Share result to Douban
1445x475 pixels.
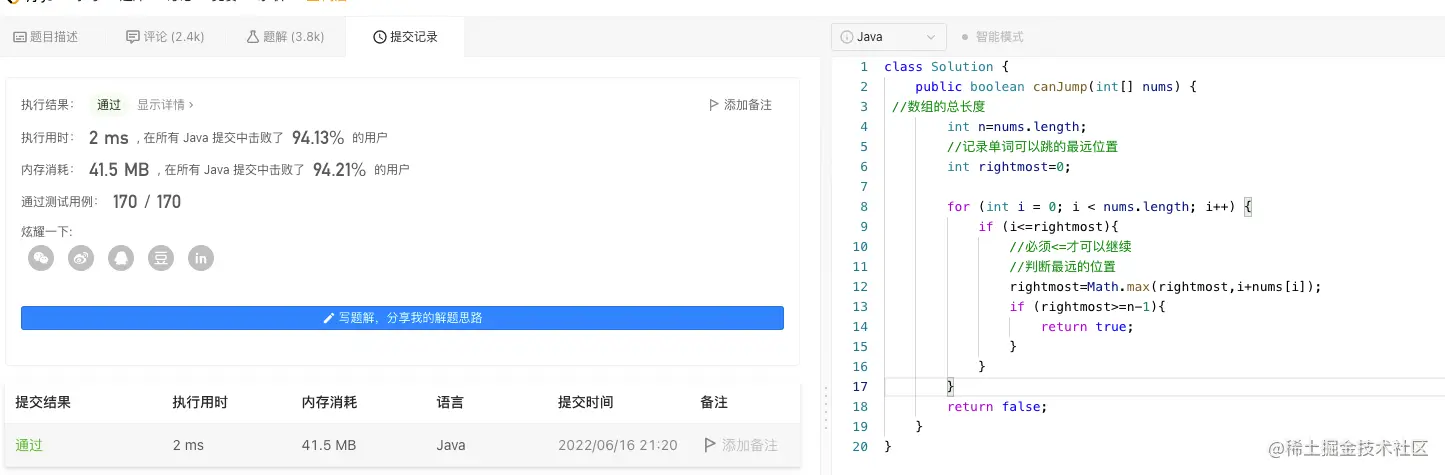161,258
